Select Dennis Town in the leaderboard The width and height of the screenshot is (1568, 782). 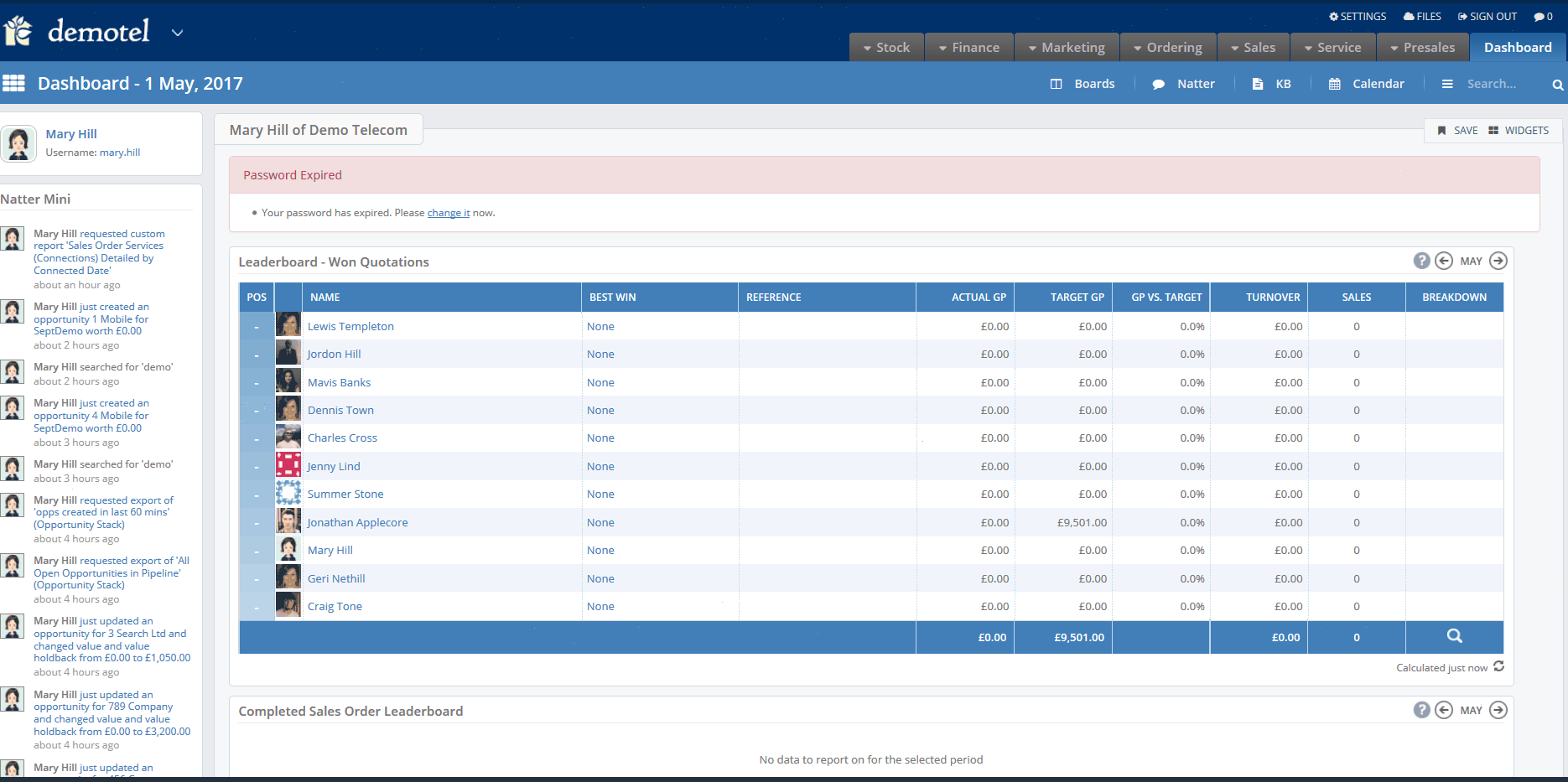[x=340, y=411]
